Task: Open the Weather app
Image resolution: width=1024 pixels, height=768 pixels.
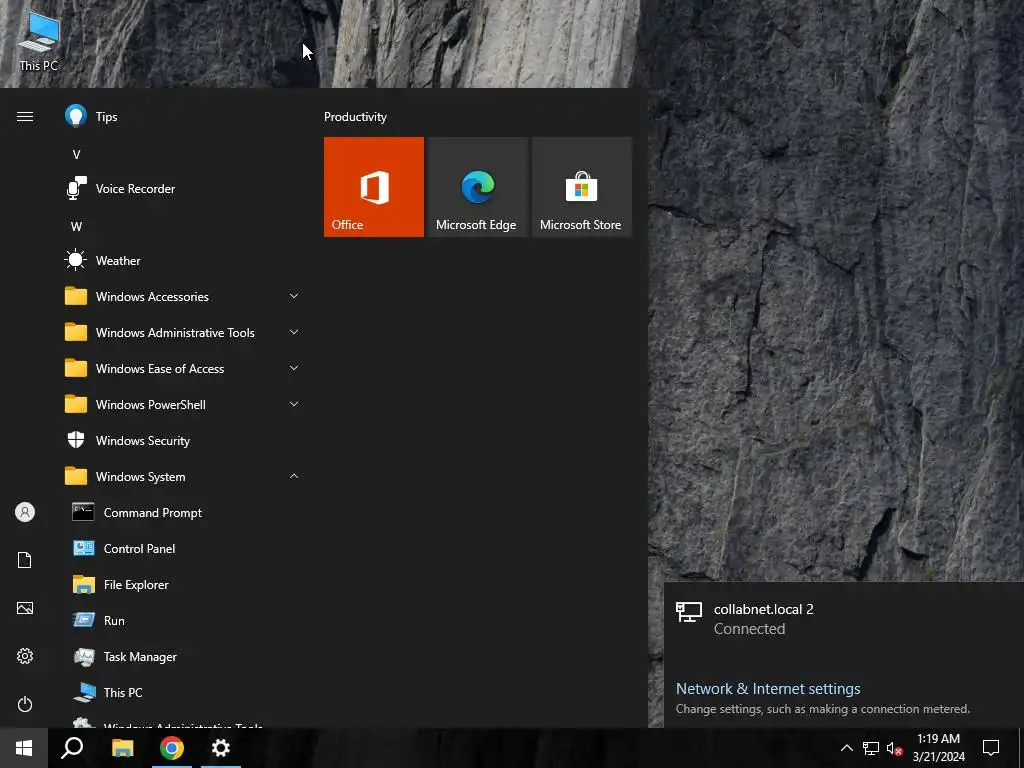Action: [183, 261]
